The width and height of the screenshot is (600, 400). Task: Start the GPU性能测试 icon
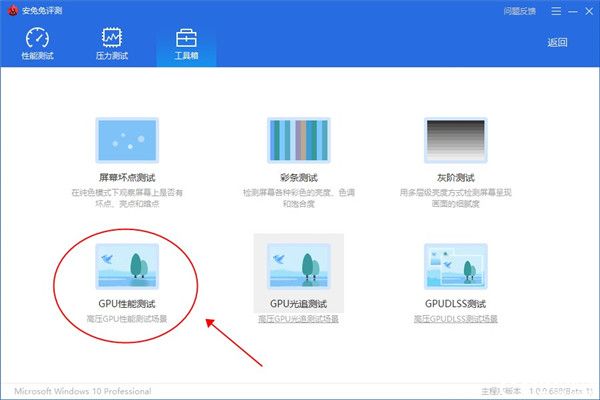(x=127, y=266)
